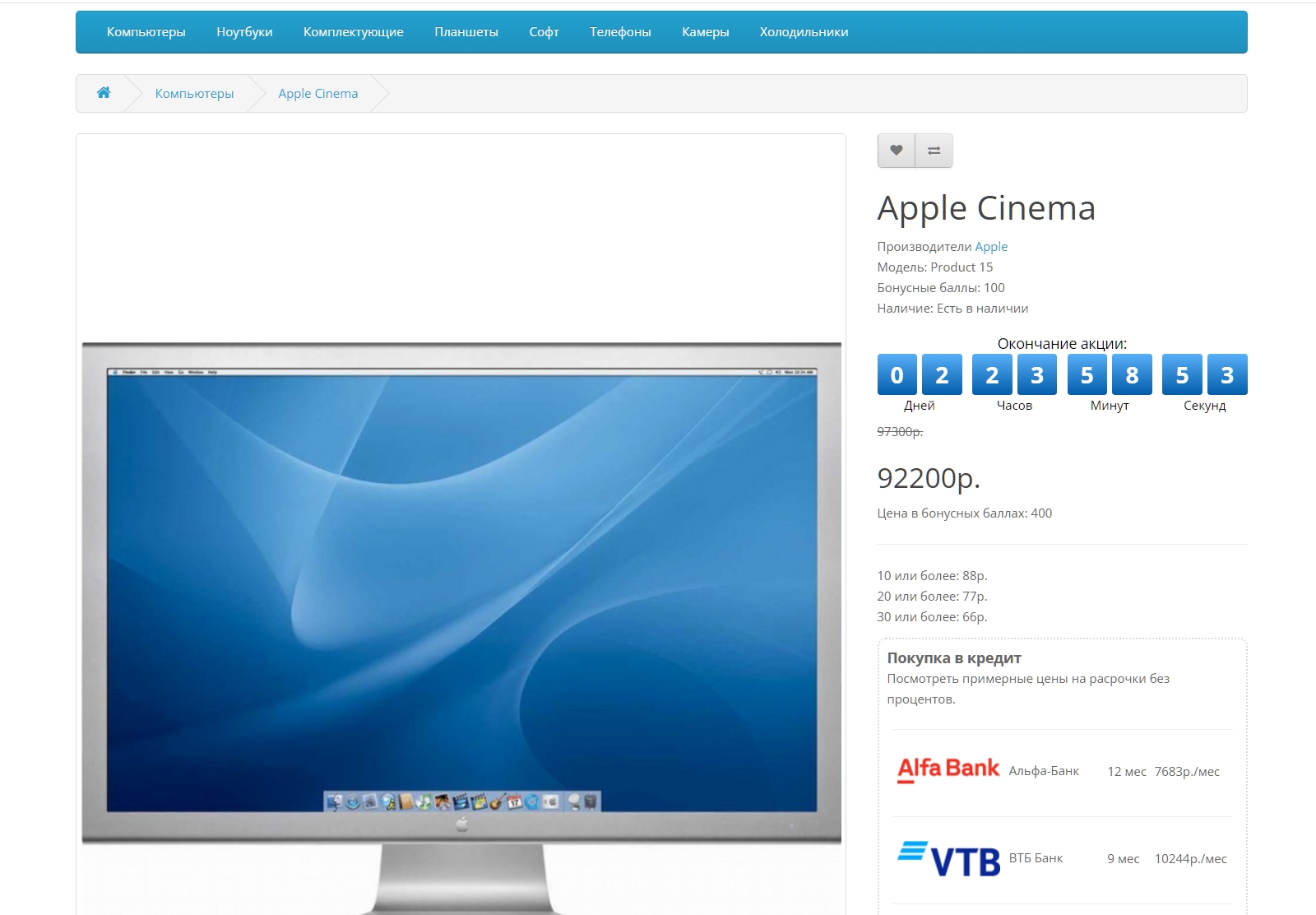The height and width of the screenshot is (915, 1316).
Task: Click the current price 92200р.
Action: point(929,478)
